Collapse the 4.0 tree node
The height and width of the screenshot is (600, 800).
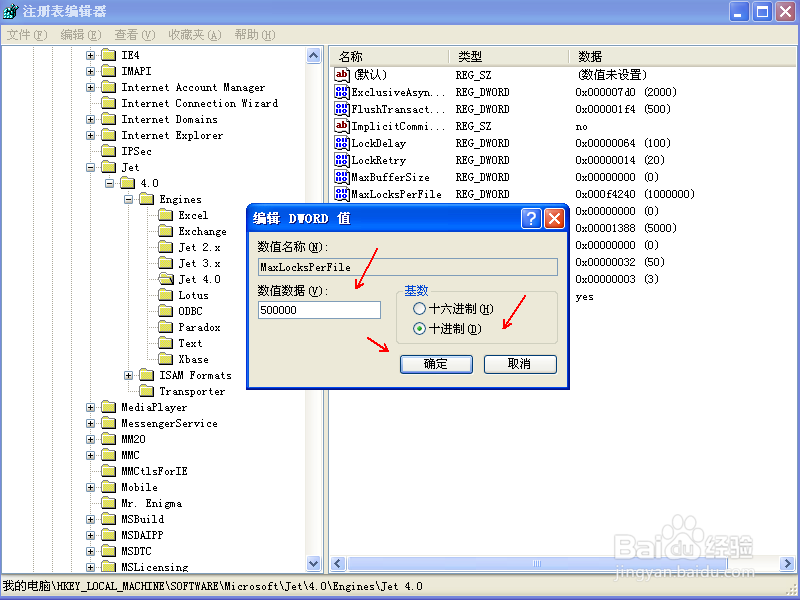[x=109, y=183]
